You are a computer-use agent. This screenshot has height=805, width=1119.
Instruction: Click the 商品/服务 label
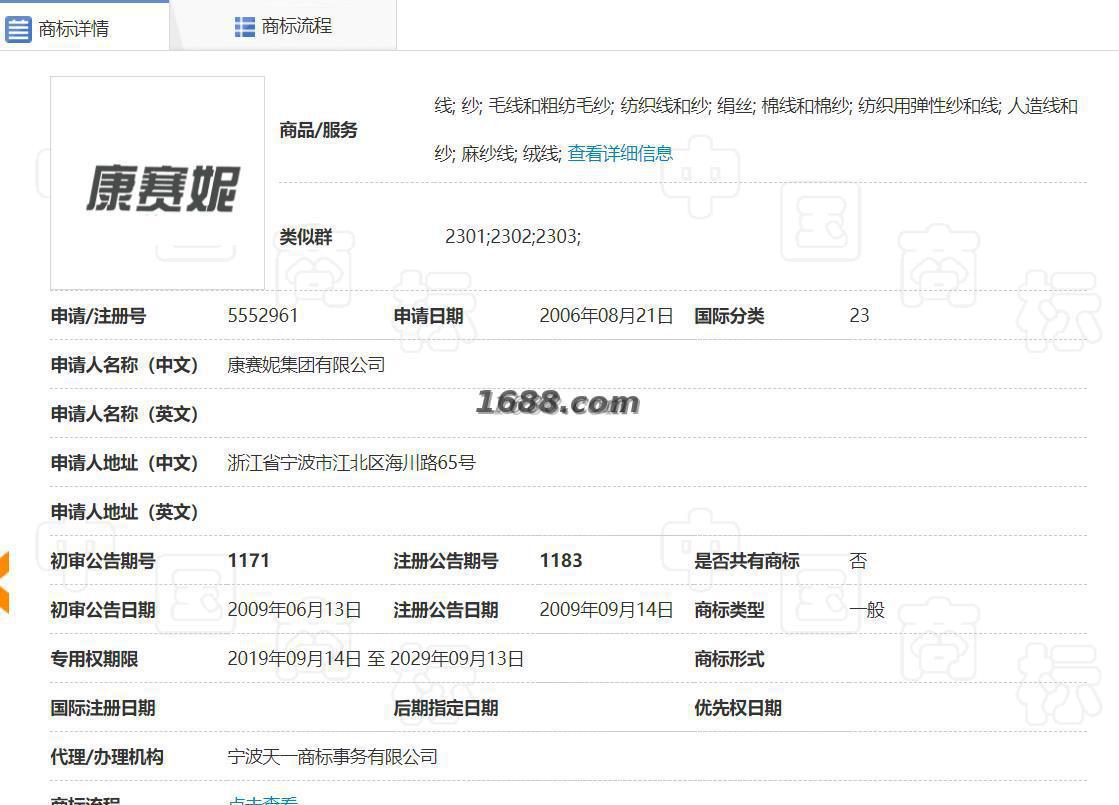point(318,130)
